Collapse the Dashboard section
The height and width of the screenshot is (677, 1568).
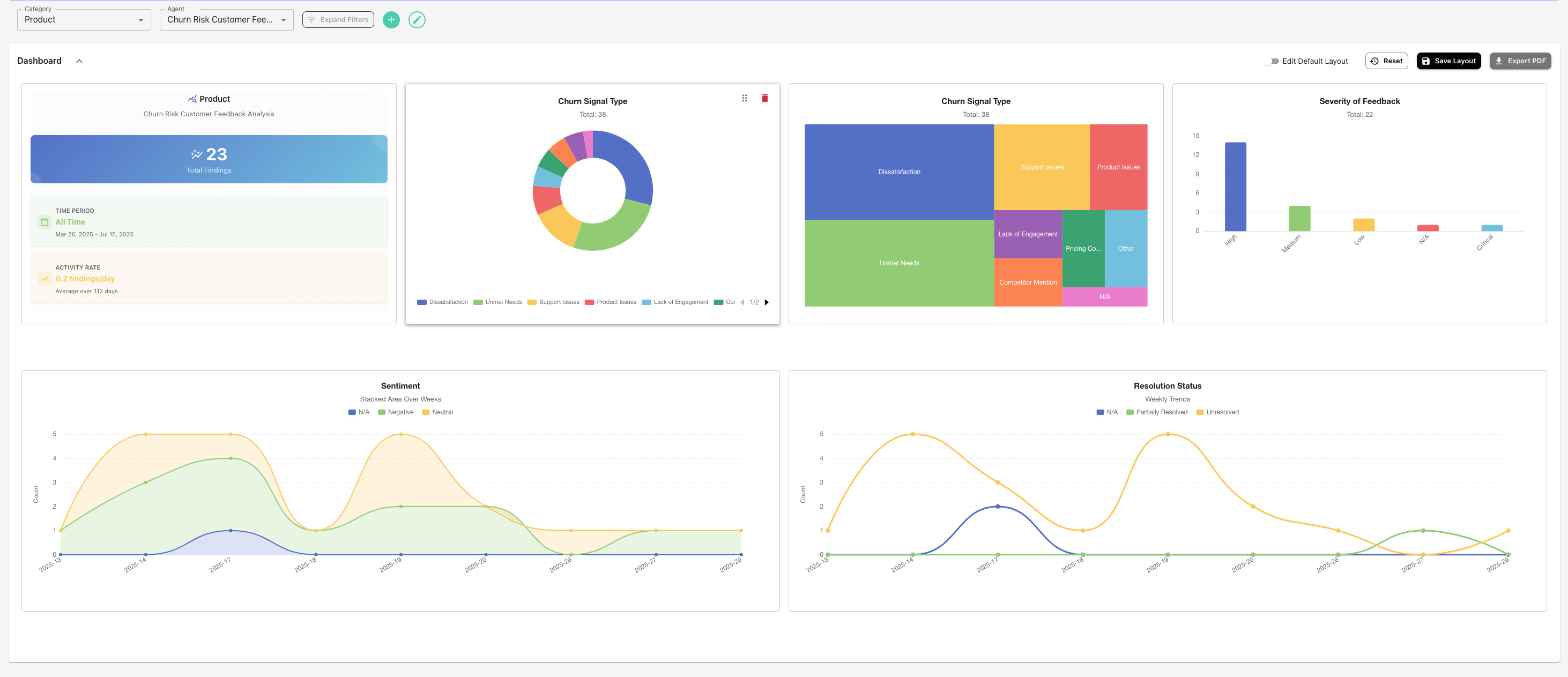point(79,61)
